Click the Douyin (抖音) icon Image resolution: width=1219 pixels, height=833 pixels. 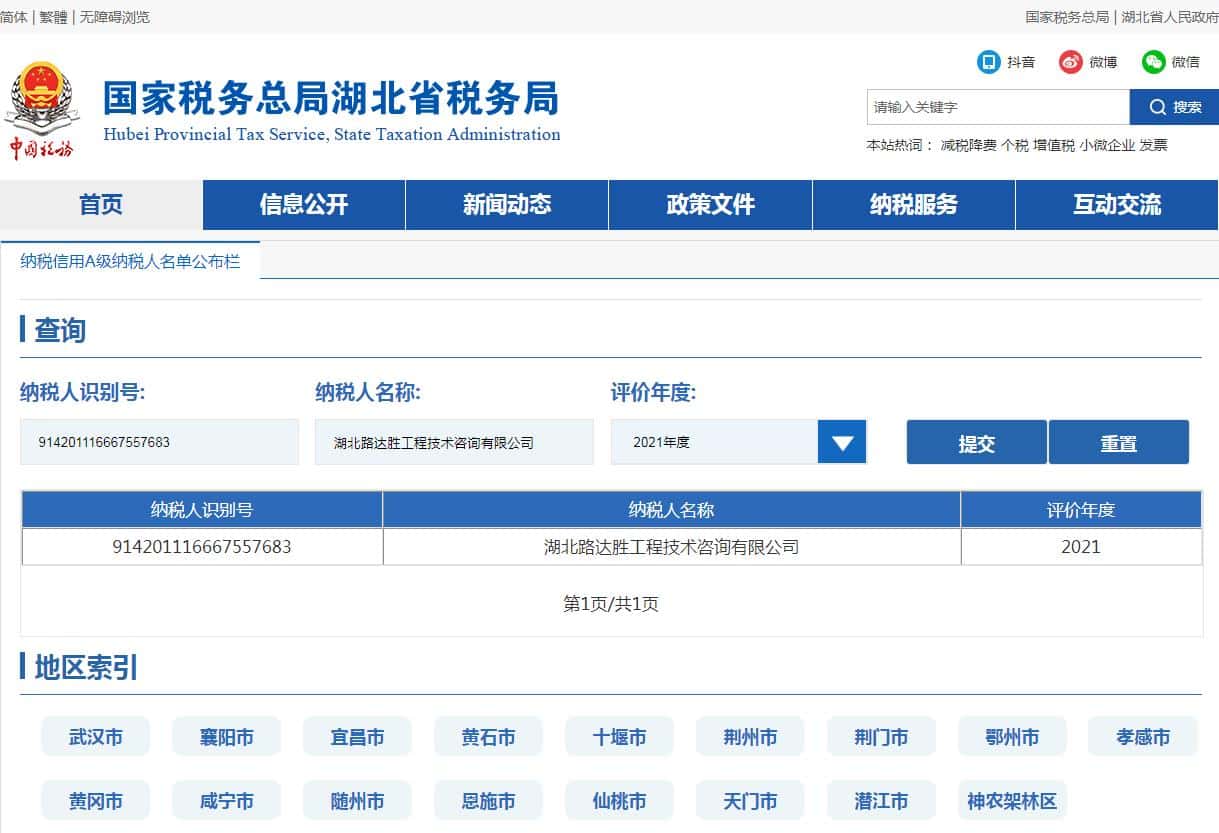(989, 62)
